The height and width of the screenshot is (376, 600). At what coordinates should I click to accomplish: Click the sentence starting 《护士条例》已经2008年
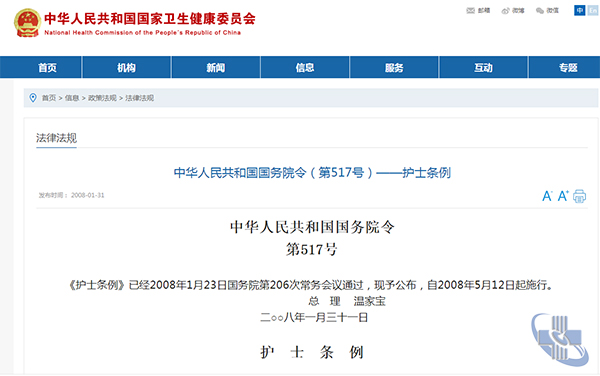point(311,285)
